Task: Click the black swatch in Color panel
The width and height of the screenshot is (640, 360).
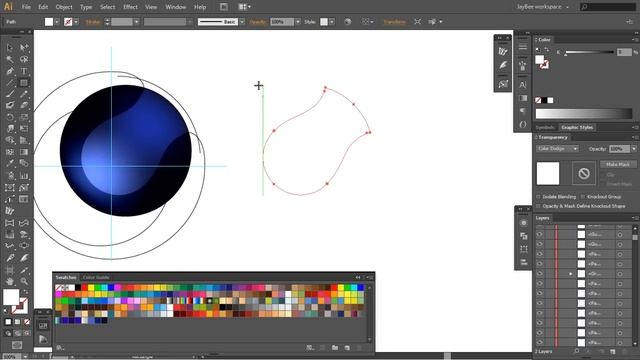Action: pos(544,100)
